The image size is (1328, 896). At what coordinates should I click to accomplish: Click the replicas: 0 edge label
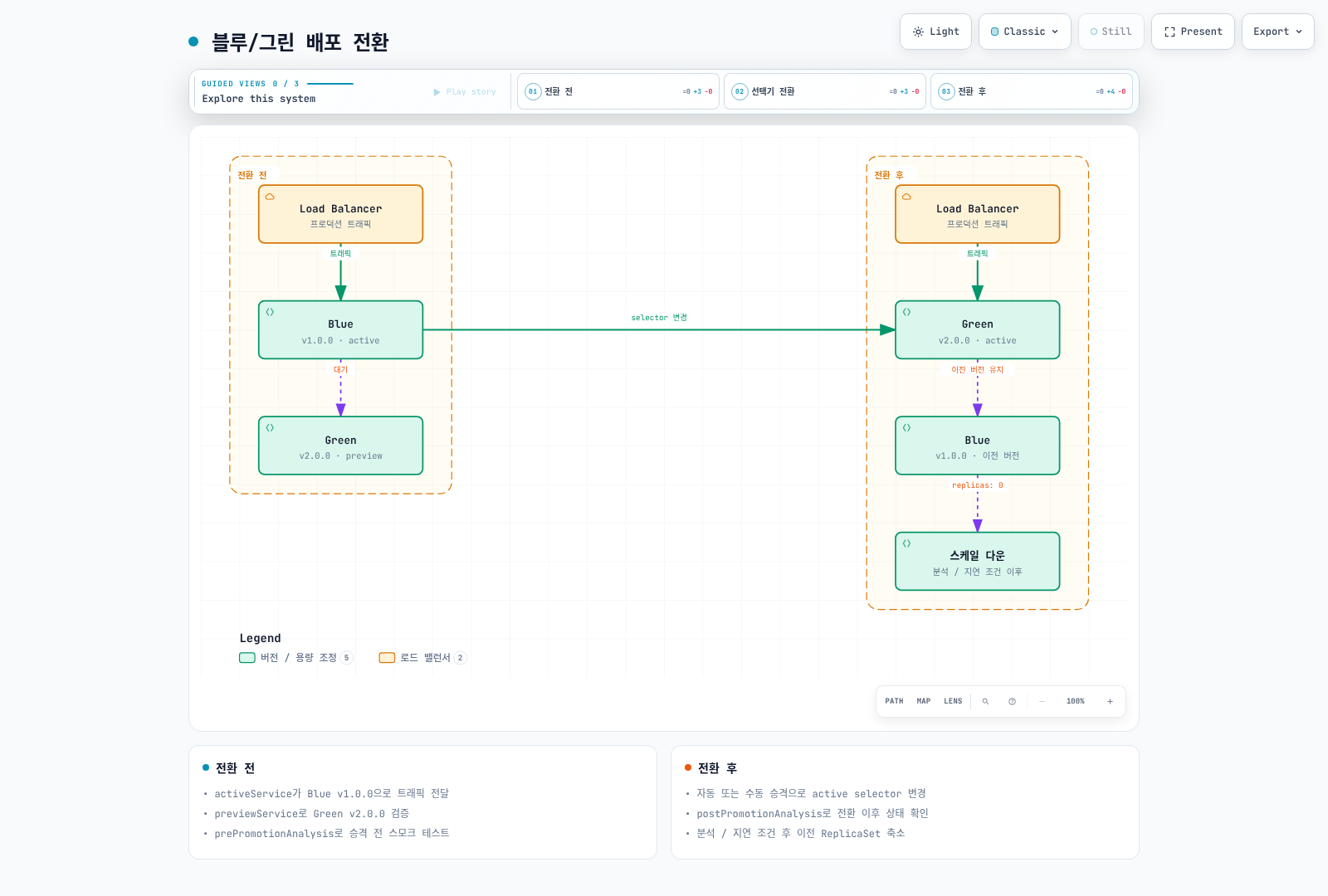click(977, 485)
